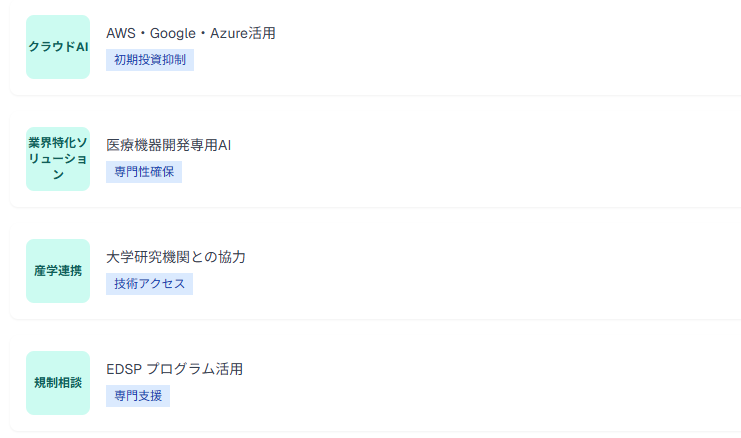Click the 専門支援 blue tag

pos(138,396)
